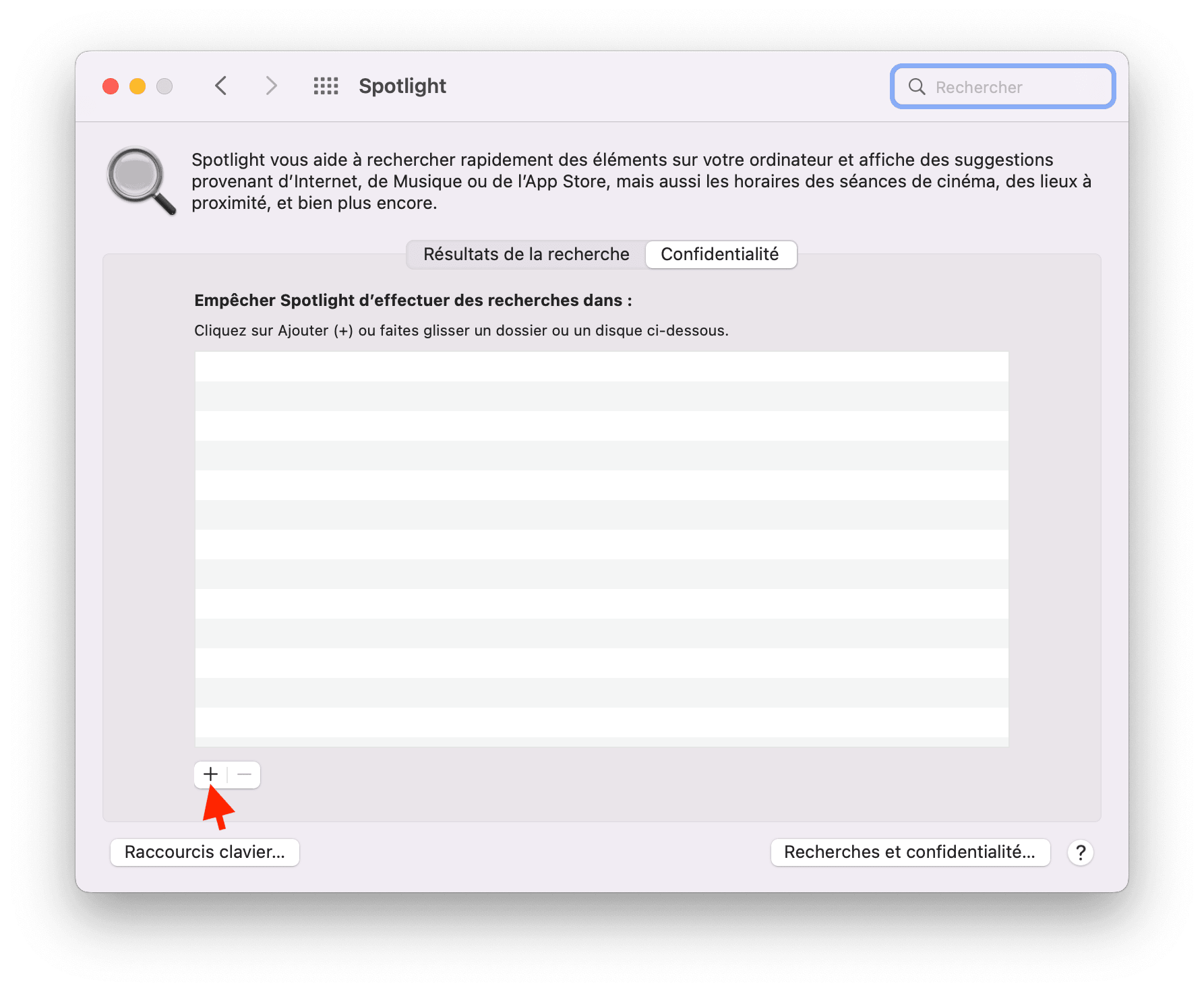Open the help question mark button
Viewport: 1204px width, 992px height.
(1081, 852)
